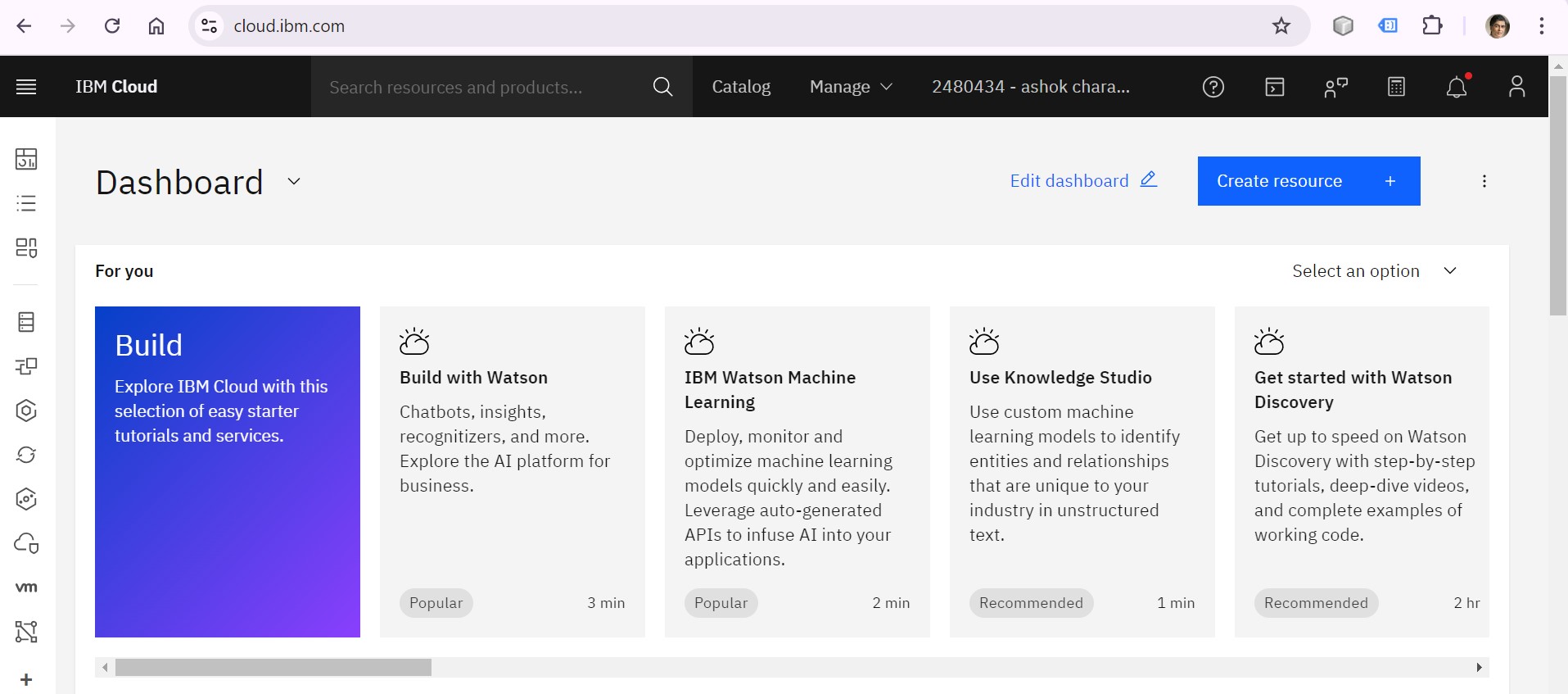Open the IBM Watson Machine Learning card

point(798,472)
